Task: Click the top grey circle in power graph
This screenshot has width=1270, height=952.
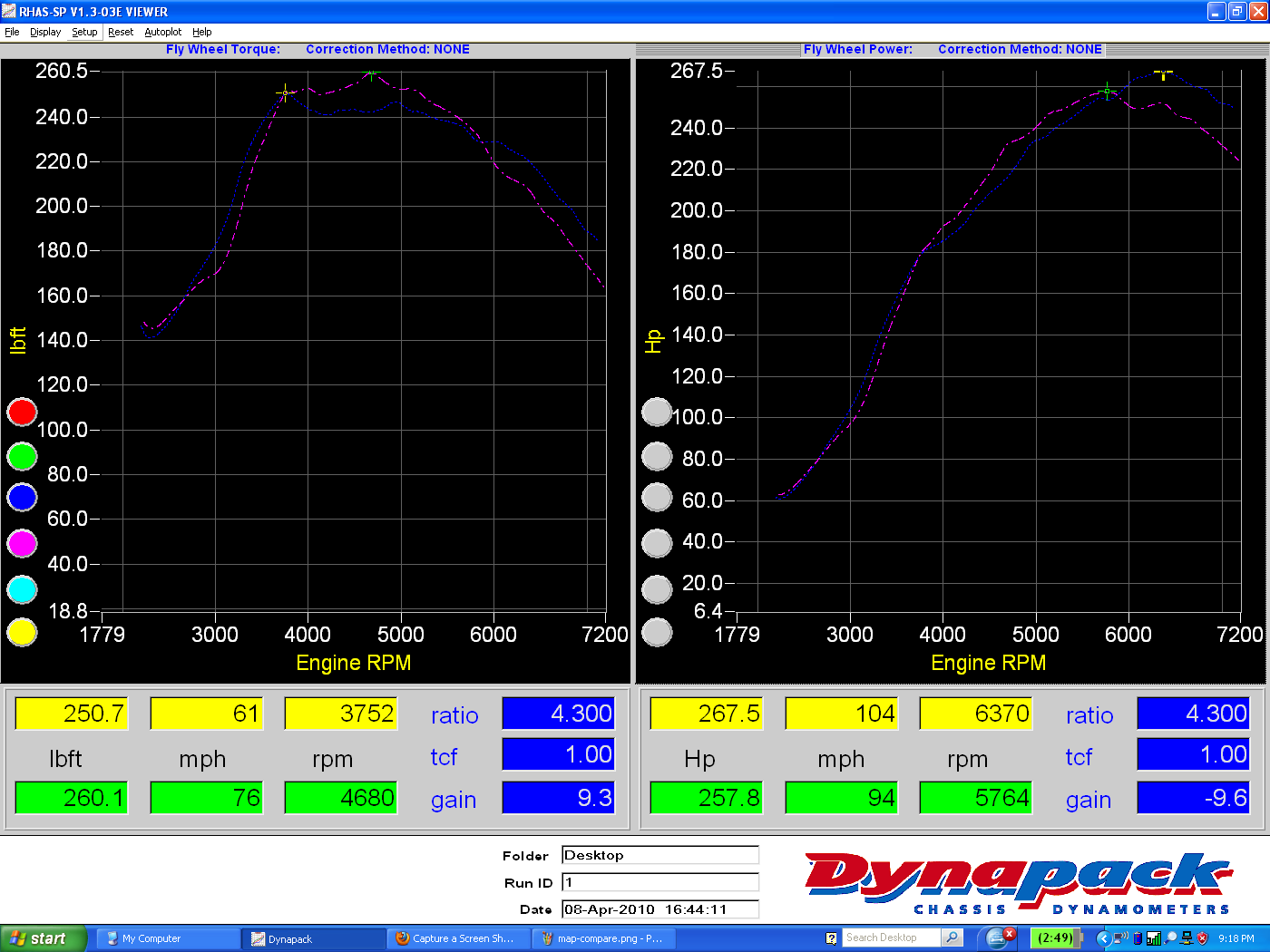Action: pos(657,413)
